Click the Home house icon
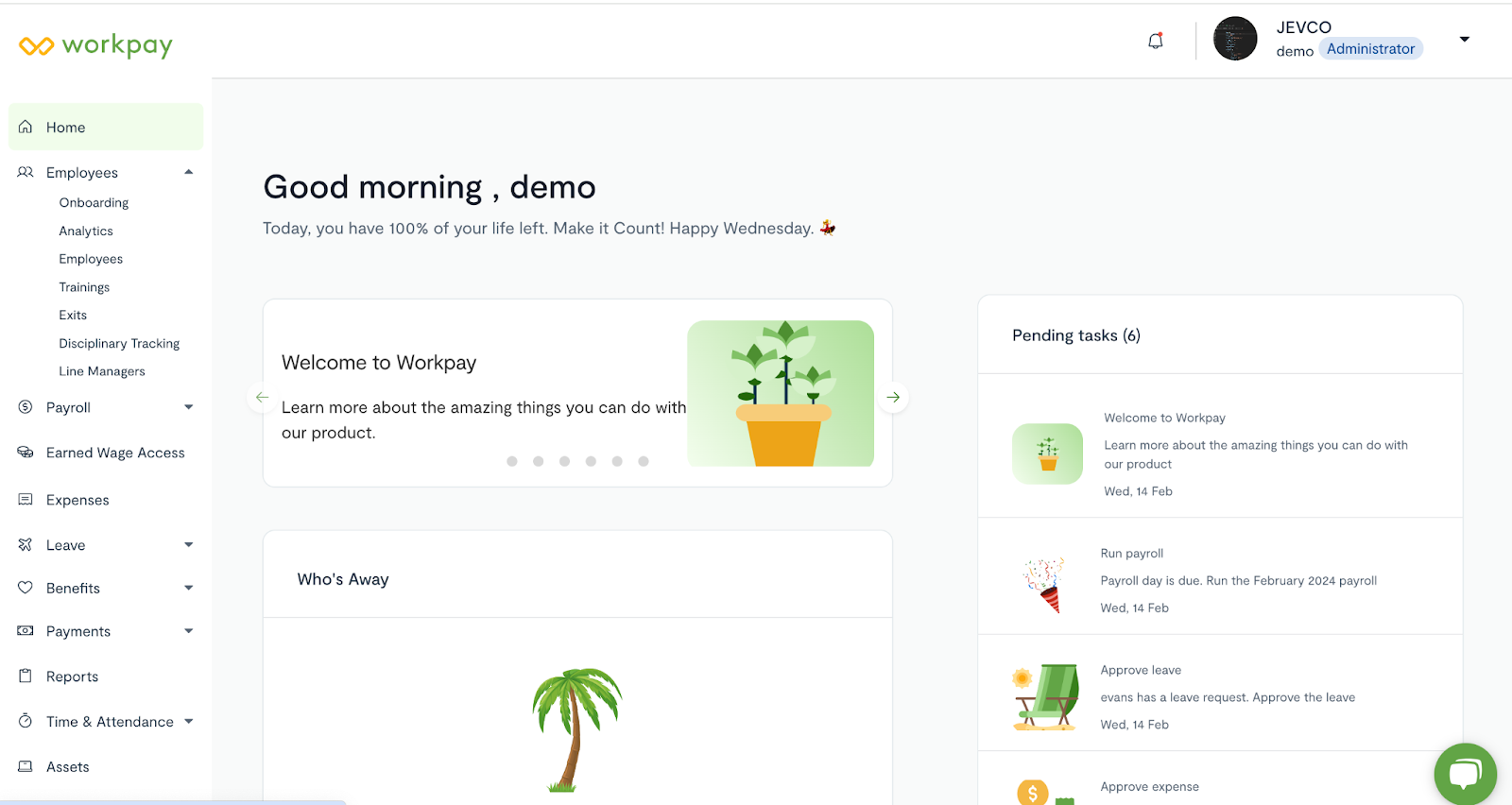The width and height of the screenshot is (1512, 805). pos(26,127)
